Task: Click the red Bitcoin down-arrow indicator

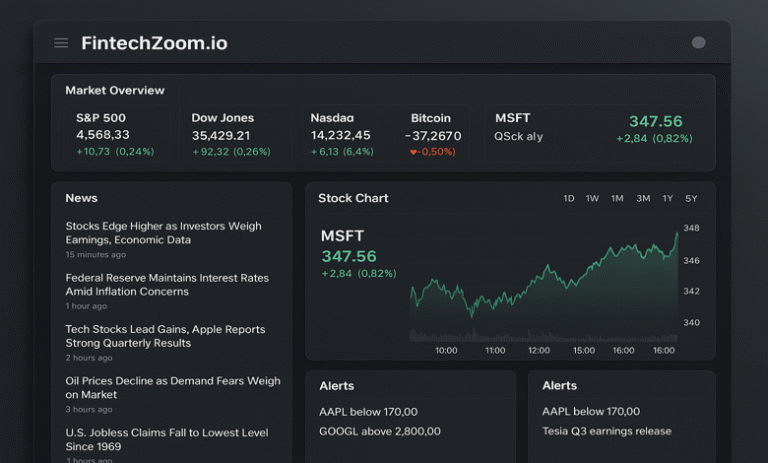Action: point(413,152)
